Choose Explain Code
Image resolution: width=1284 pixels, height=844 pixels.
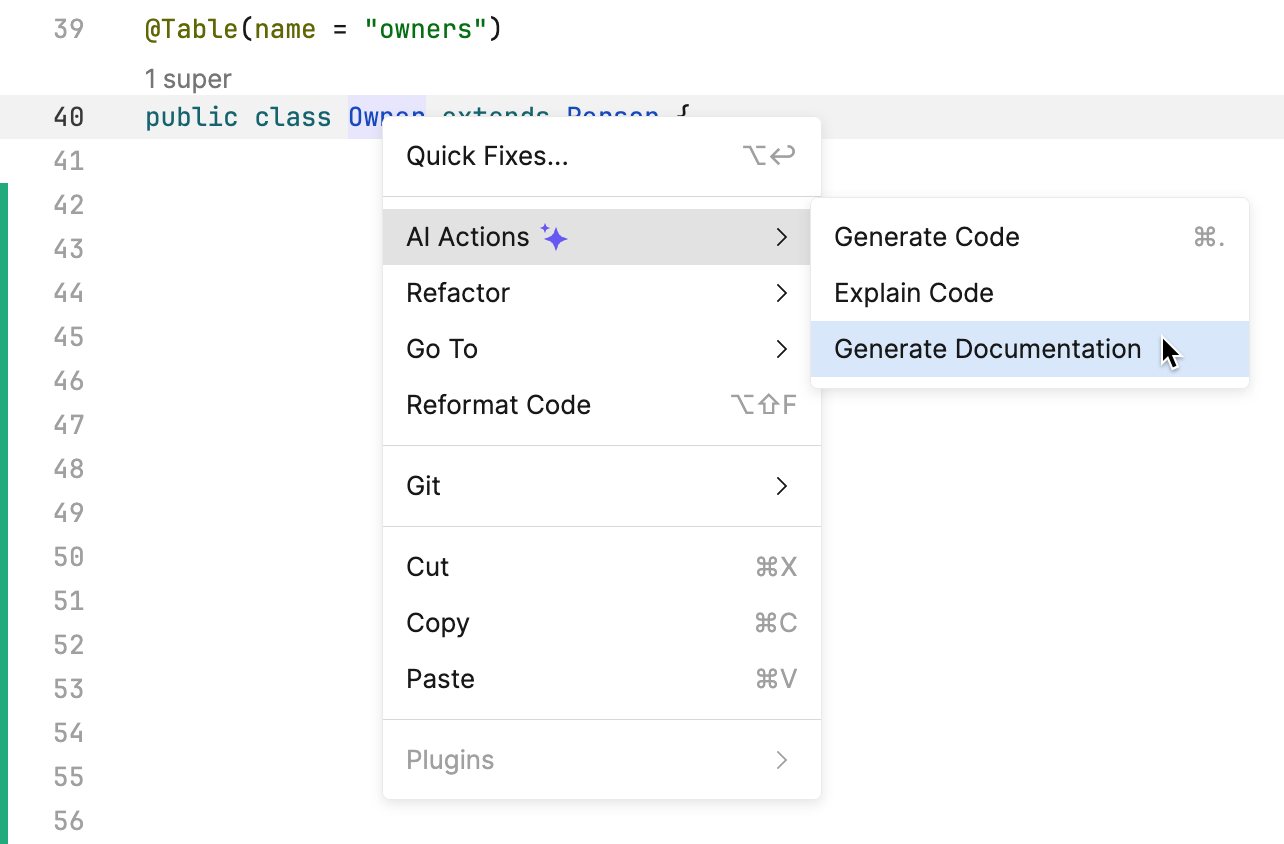[913, 293]
